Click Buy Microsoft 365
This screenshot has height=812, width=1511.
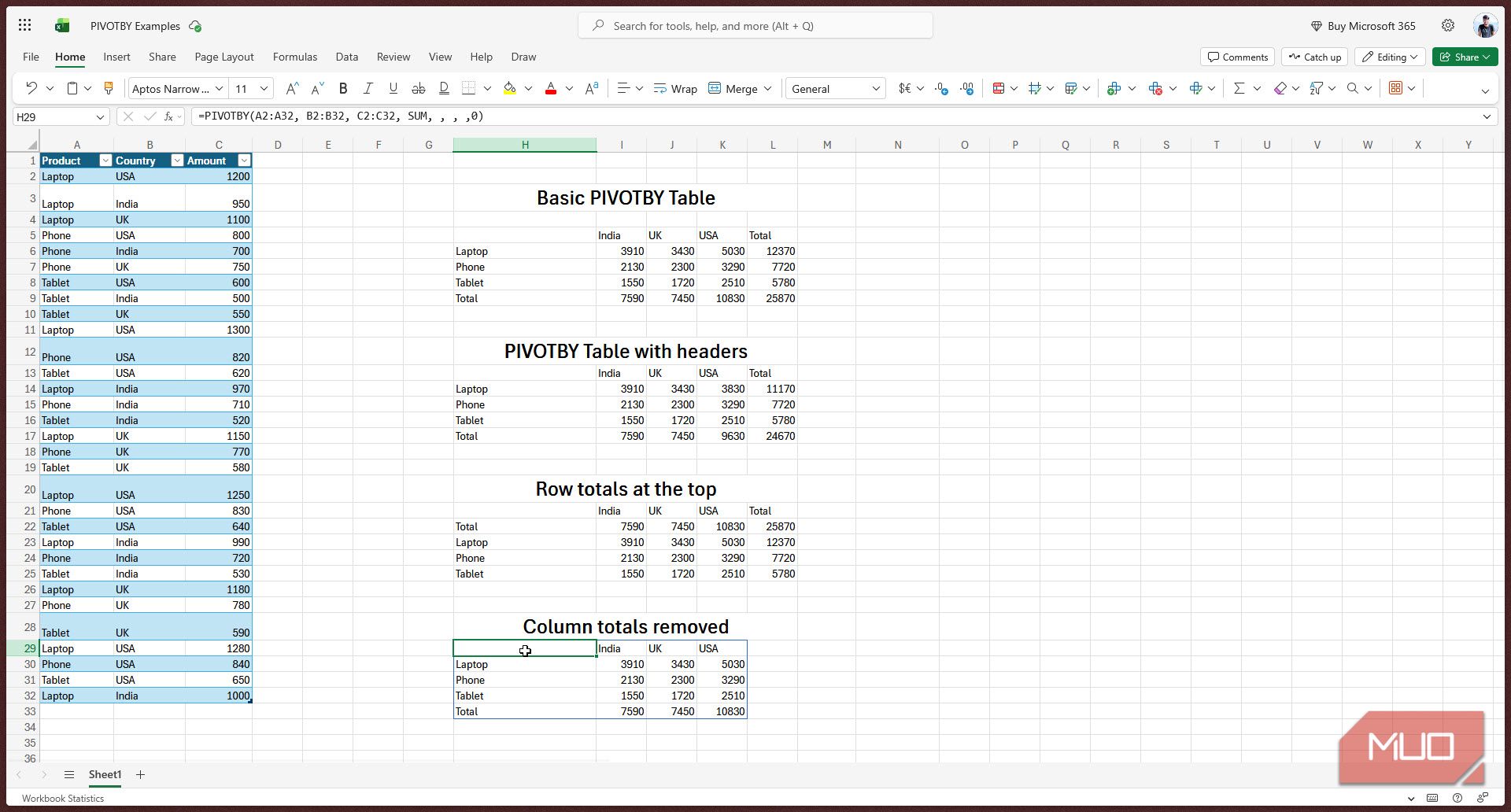tap(1363, 25)
